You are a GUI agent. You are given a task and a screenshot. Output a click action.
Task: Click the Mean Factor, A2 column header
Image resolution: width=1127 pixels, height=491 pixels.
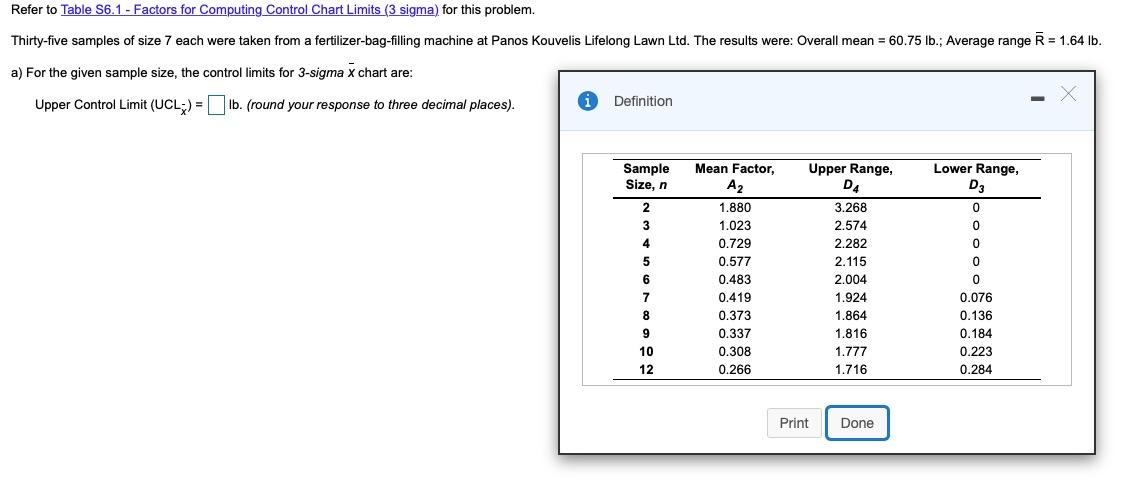point(735,177)
